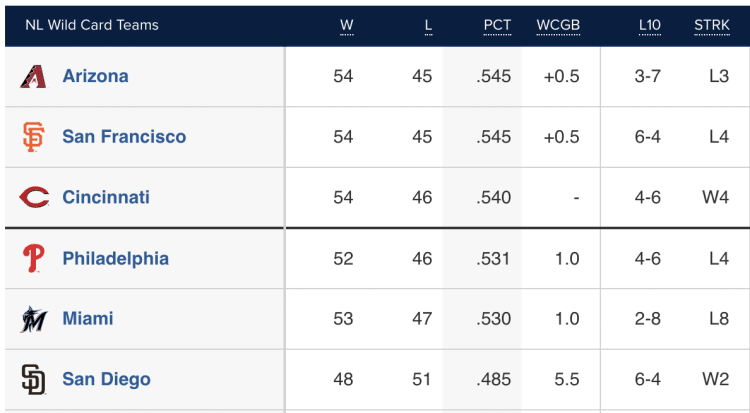The image size is (750, 413).
Task: Click the Philadelphia Phillies logo
Action: [x=34, y=258]
